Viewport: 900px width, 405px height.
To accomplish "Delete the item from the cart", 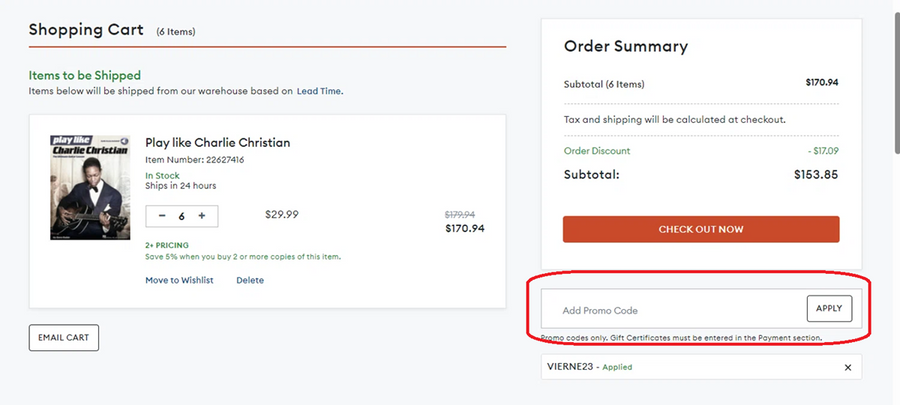I will pyautogui.click(x=250, y=280).
